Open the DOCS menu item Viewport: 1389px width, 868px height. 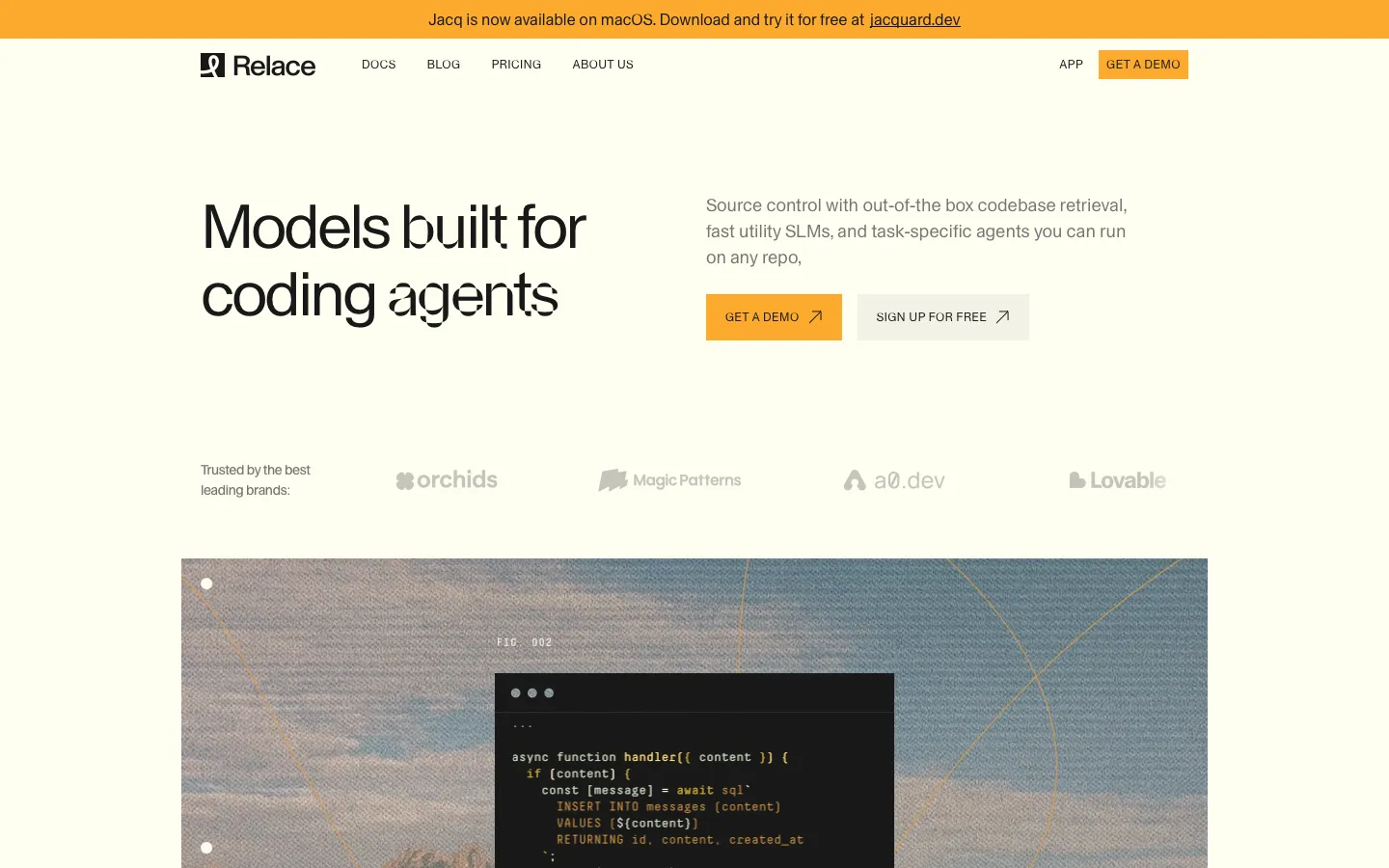click(x=379, y=65)
